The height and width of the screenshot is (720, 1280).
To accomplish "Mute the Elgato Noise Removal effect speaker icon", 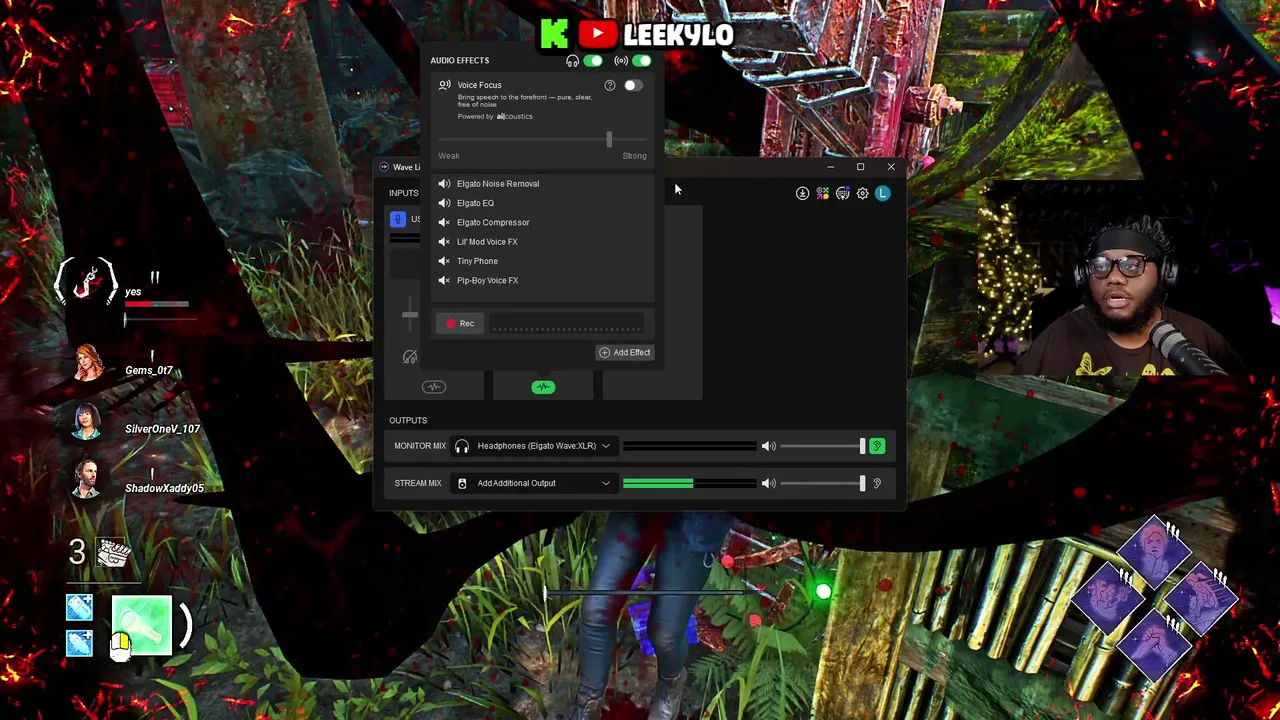I will [444, 184].
